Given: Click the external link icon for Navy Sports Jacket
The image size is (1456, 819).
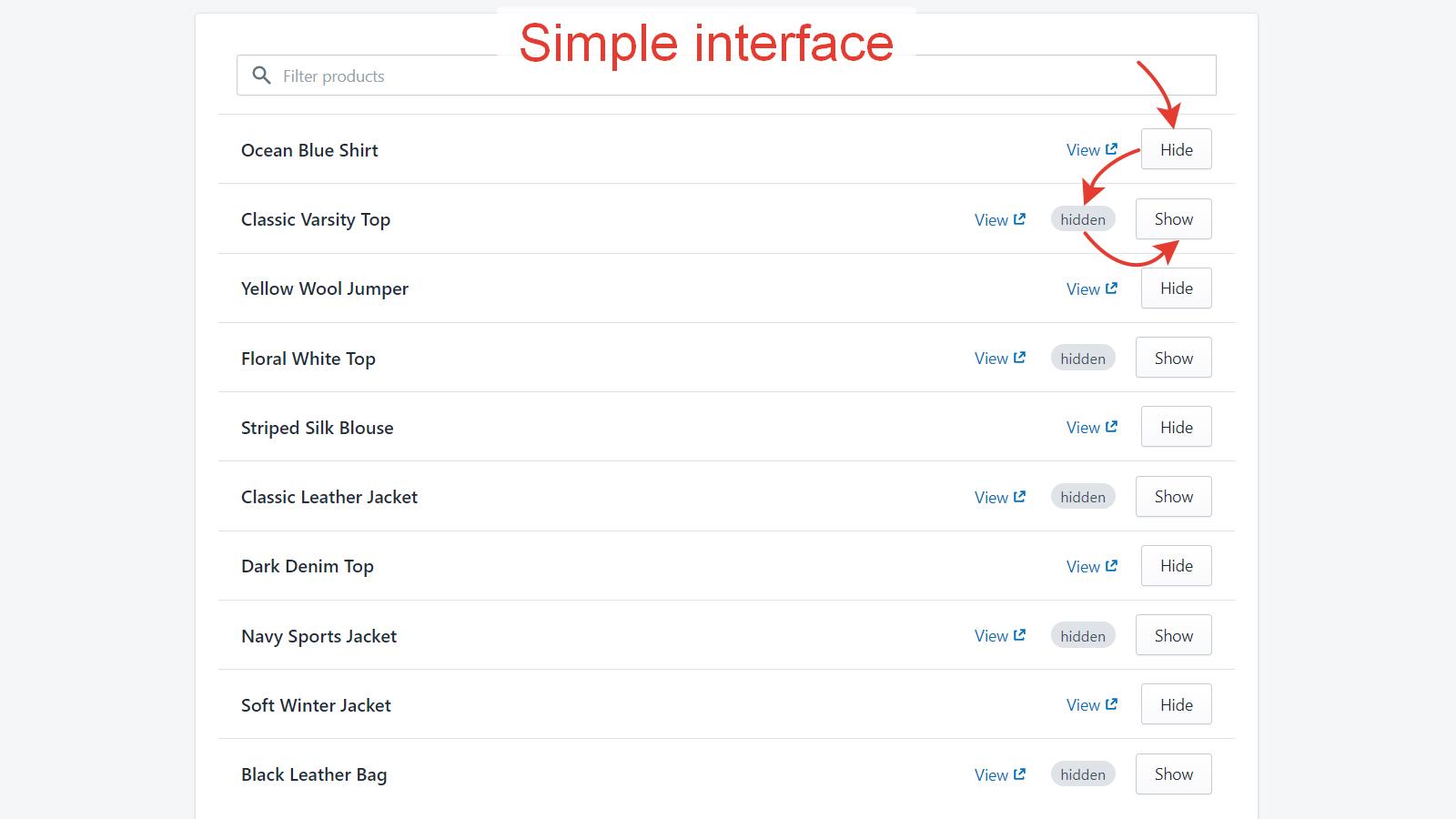Looking at the screenshot, I should click(x=1021, y=634).
